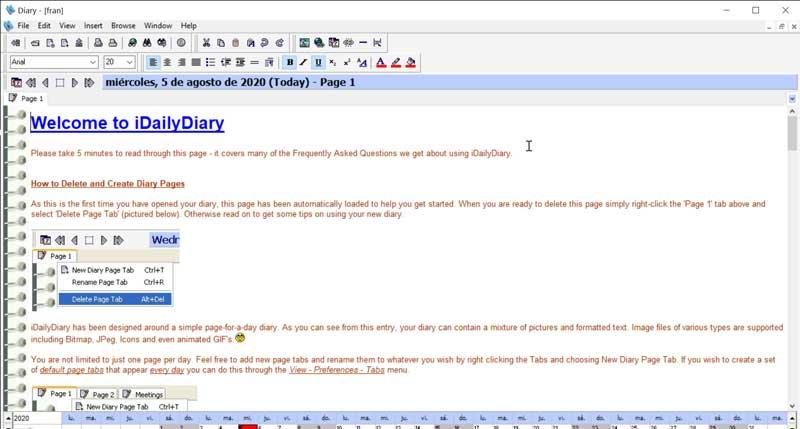Click the every day underlined text
This screenshot has width=800, height=429.
tap(167, 370)
